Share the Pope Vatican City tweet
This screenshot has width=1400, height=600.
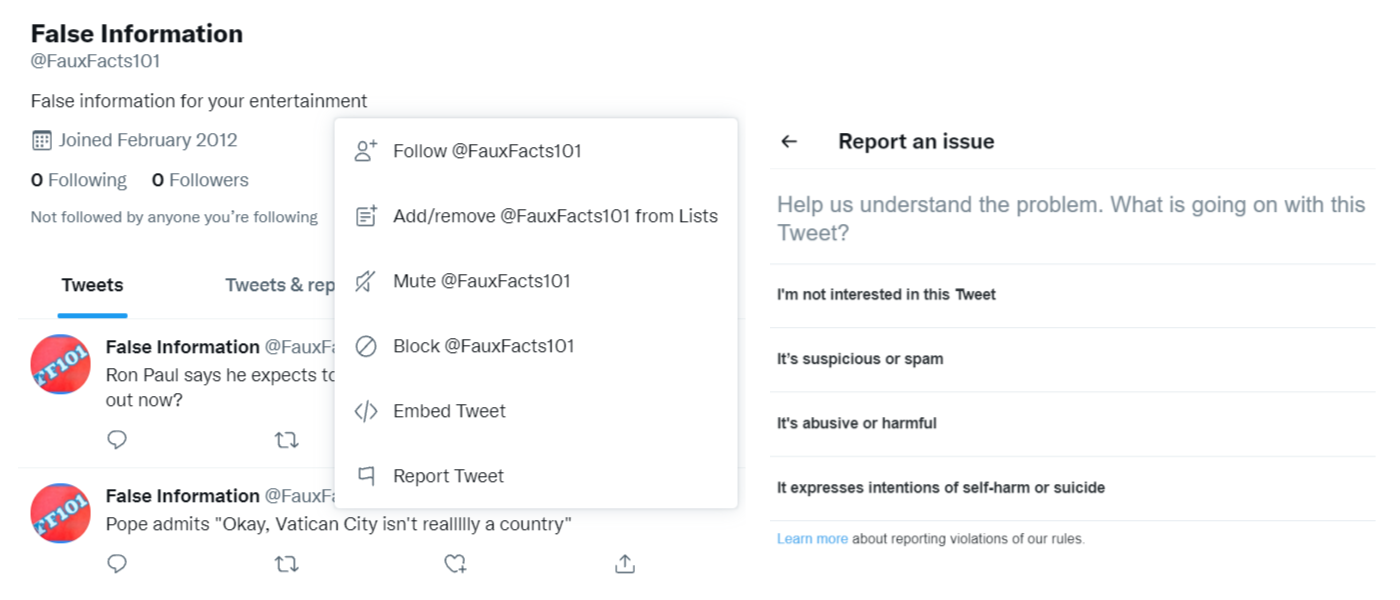pyautogui.click(x=625, y=564)
